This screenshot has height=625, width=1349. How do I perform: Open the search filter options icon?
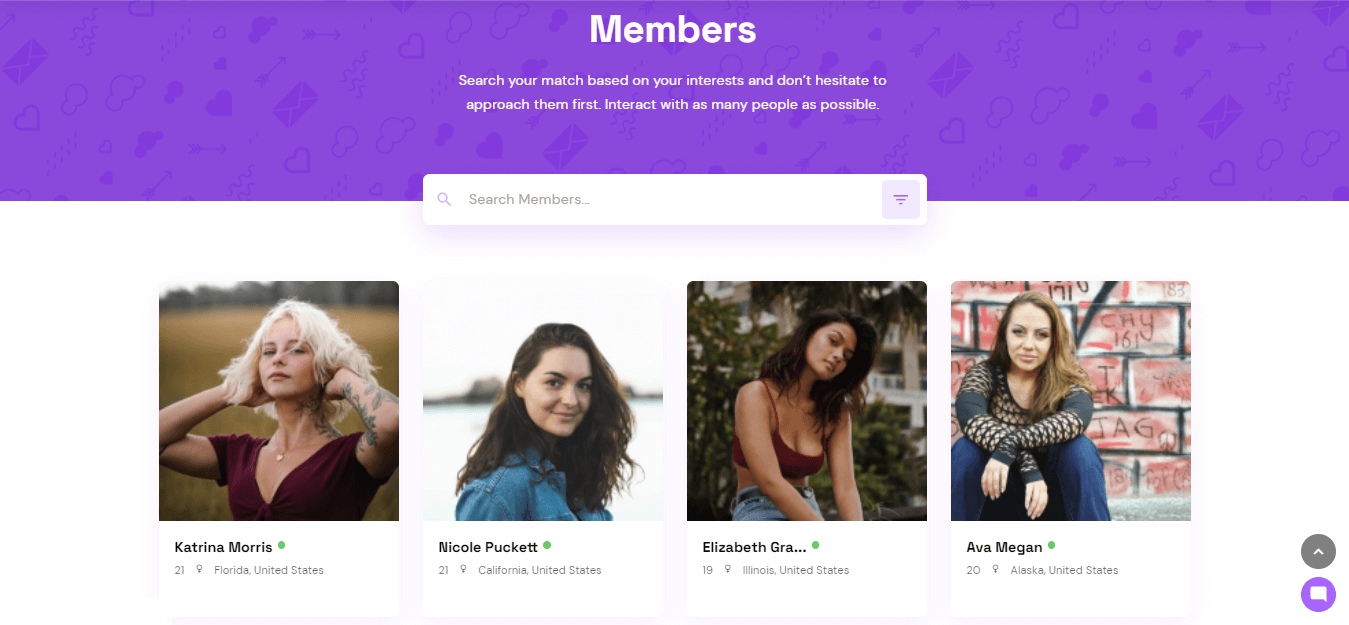point(900,200)
